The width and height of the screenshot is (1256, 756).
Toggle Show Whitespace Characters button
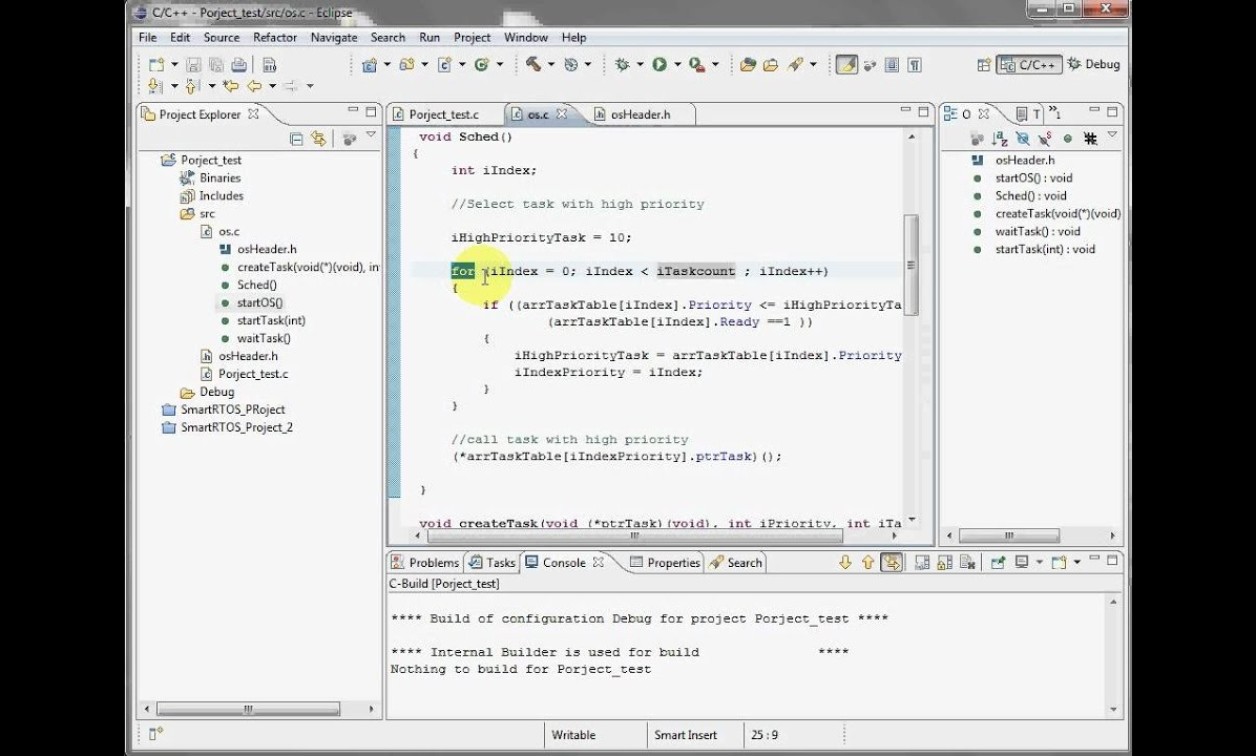coord(915,65)
